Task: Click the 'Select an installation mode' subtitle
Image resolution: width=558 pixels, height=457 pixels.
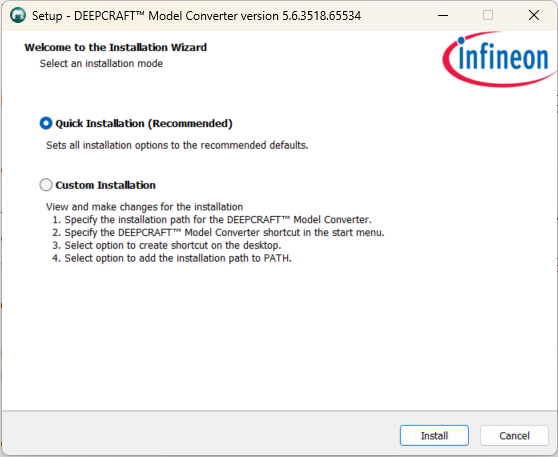Action: 101,63
